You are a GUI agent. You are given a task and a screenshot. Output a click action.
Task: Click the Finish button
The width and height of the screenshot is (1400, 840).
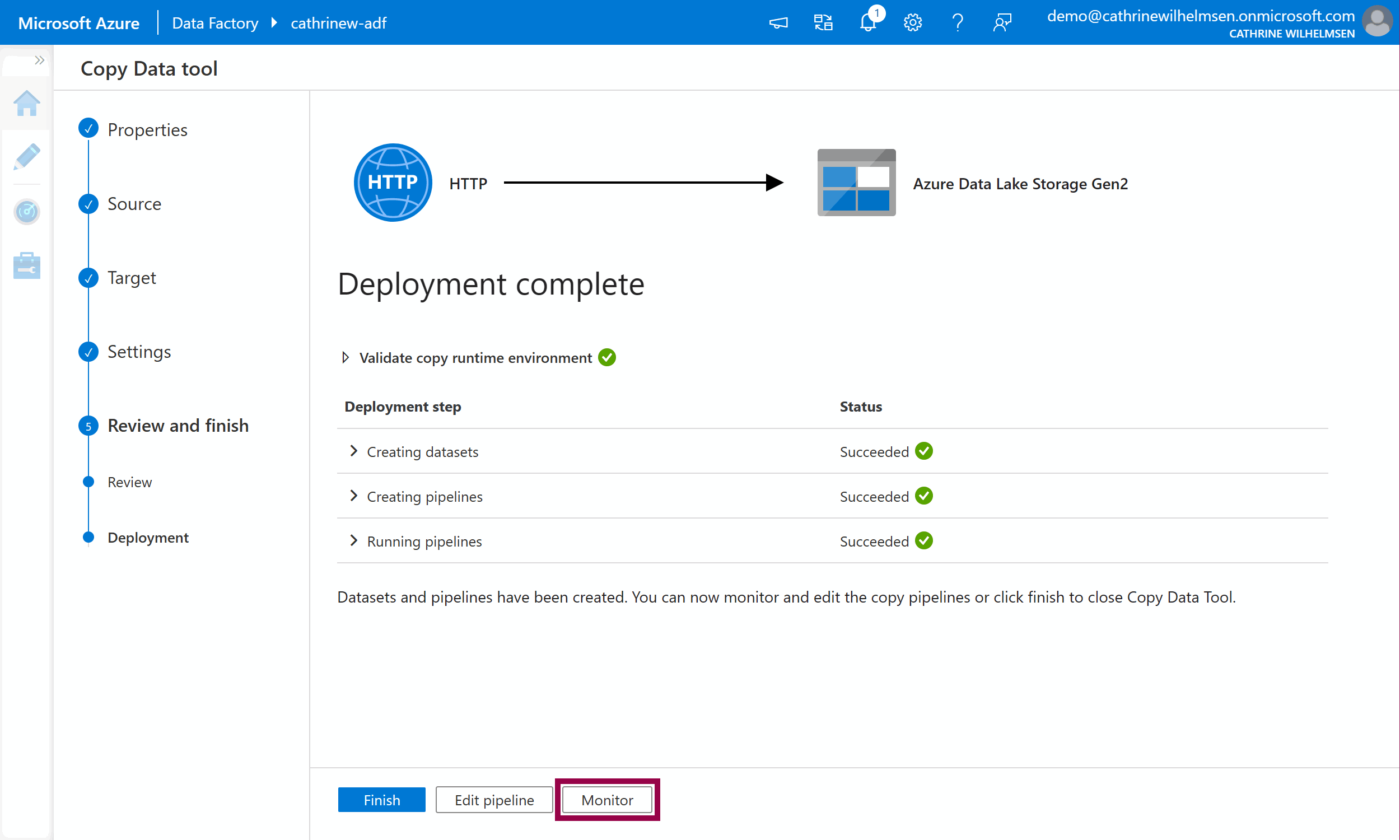tap(381, 799)
